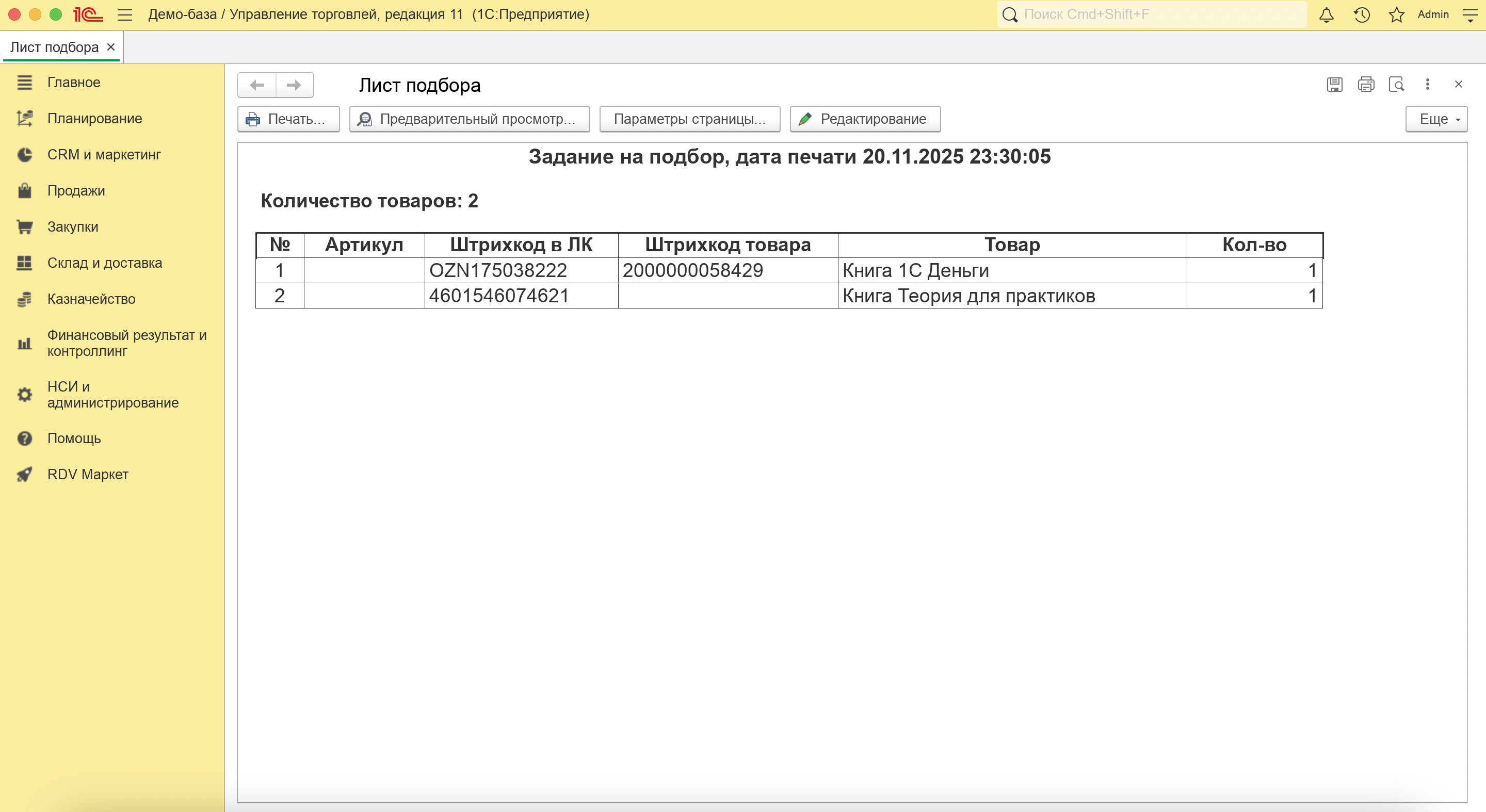Navigate back with left arrow
The height and width of the screenshot is (812, 1486).
pyautogui.click(x=257, y=85)
